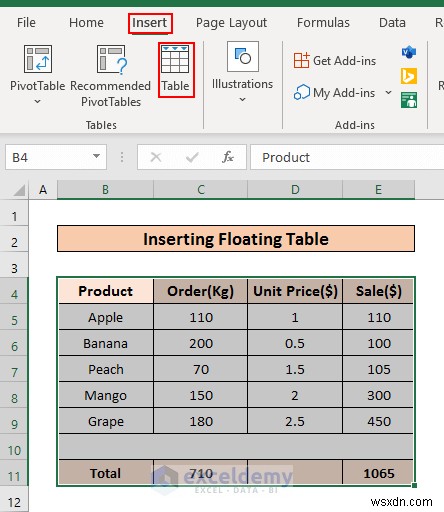Click the formula bar containing Product
444x512 pixels.
click(347, 157)
